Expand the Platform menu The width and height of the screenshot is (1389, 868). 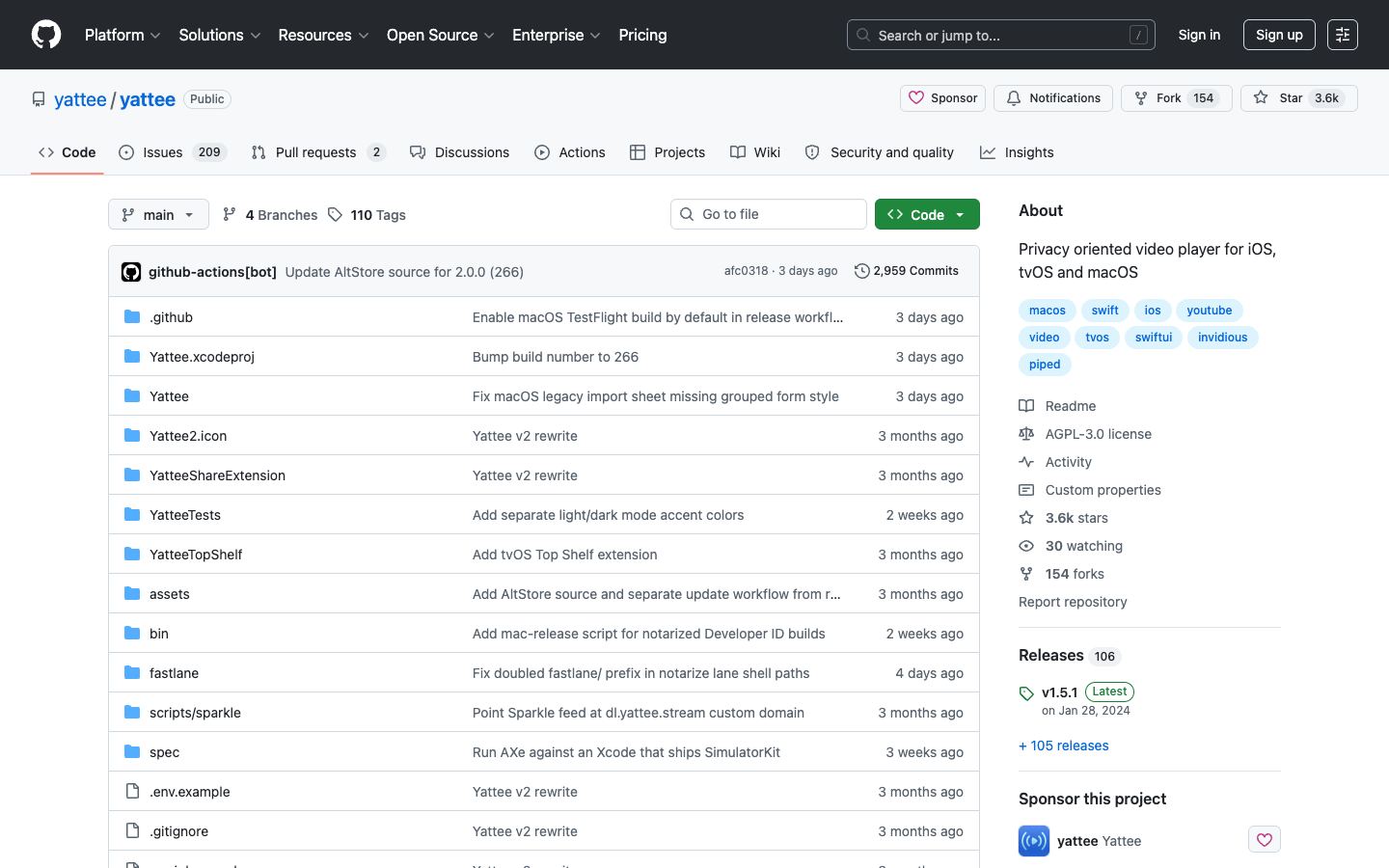point(123,35)
